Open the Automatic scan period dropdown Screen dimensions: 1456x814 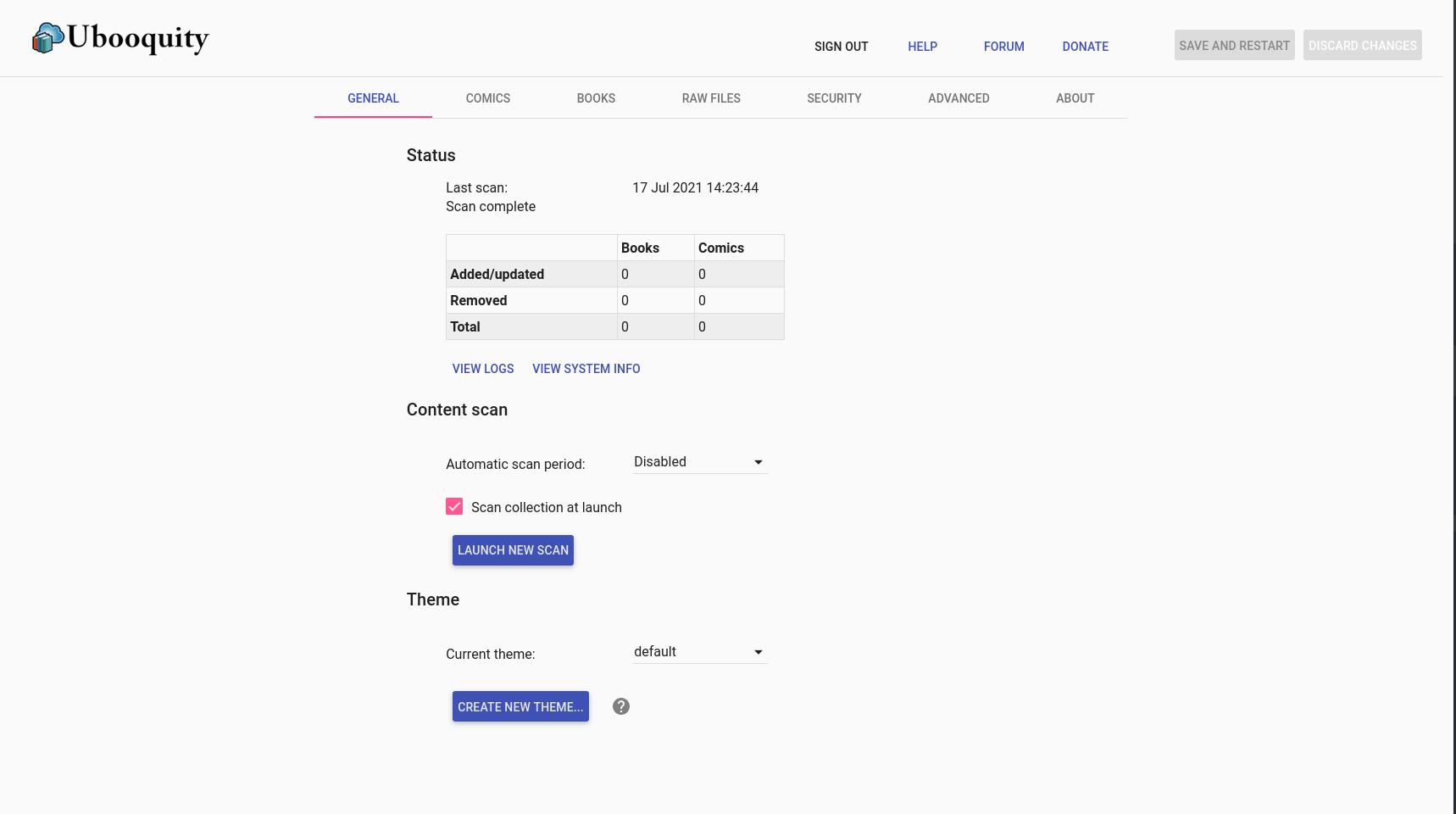(700, 462)
